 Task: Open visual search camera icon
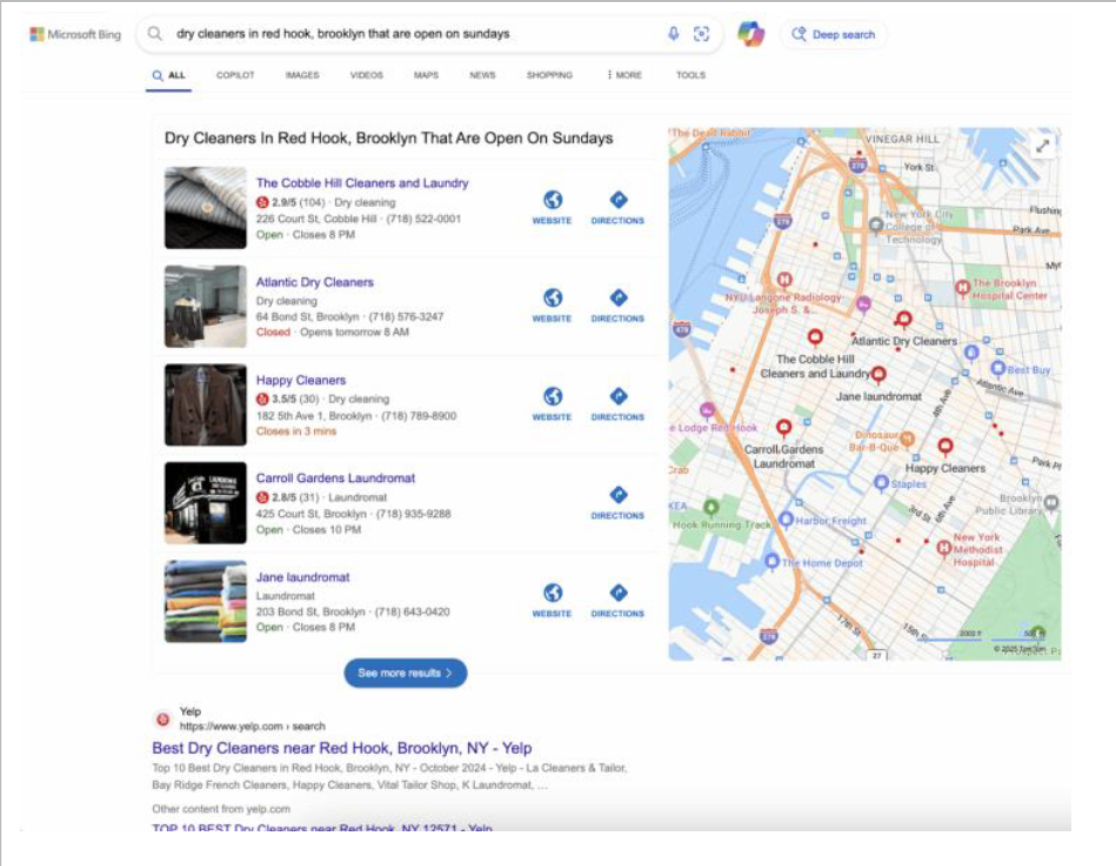[x=701, y=34]
